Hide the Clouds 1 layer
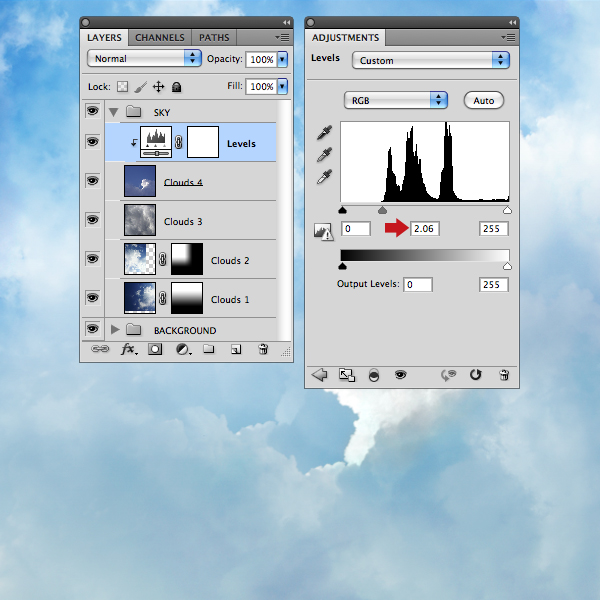This screenshot has width=600, height=600. pos(92,297)
